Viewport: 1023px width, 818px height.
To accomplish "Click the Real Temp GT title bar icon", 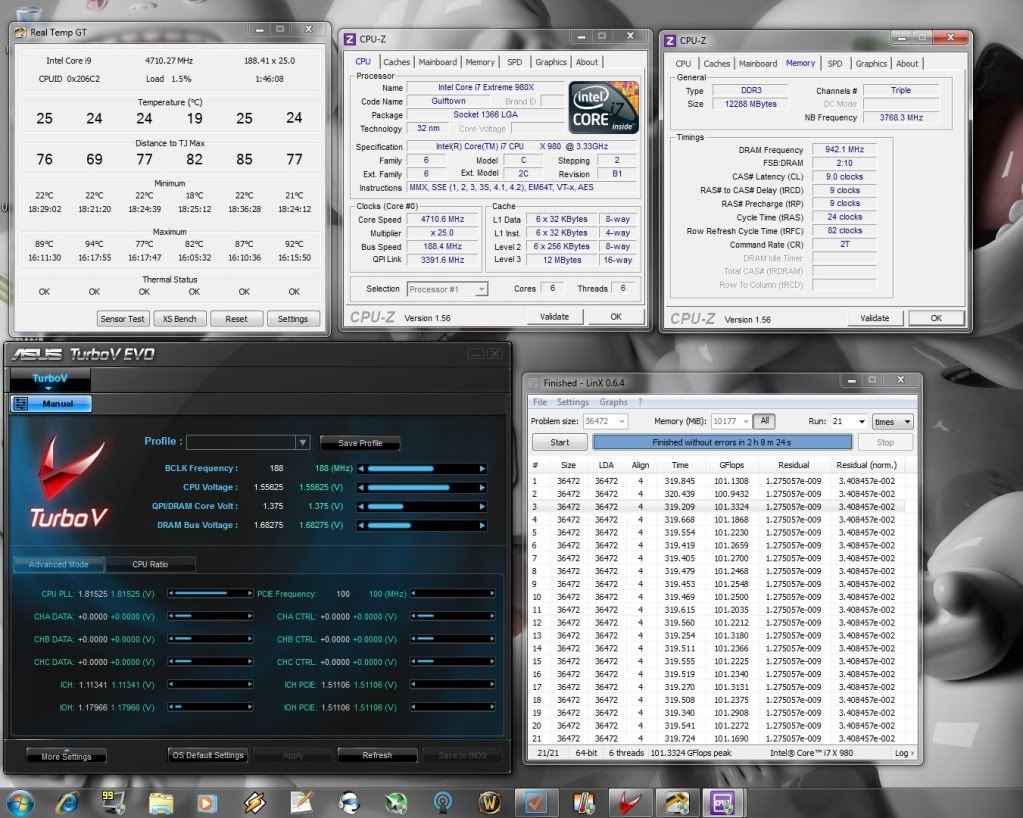I will coord(20,32).
